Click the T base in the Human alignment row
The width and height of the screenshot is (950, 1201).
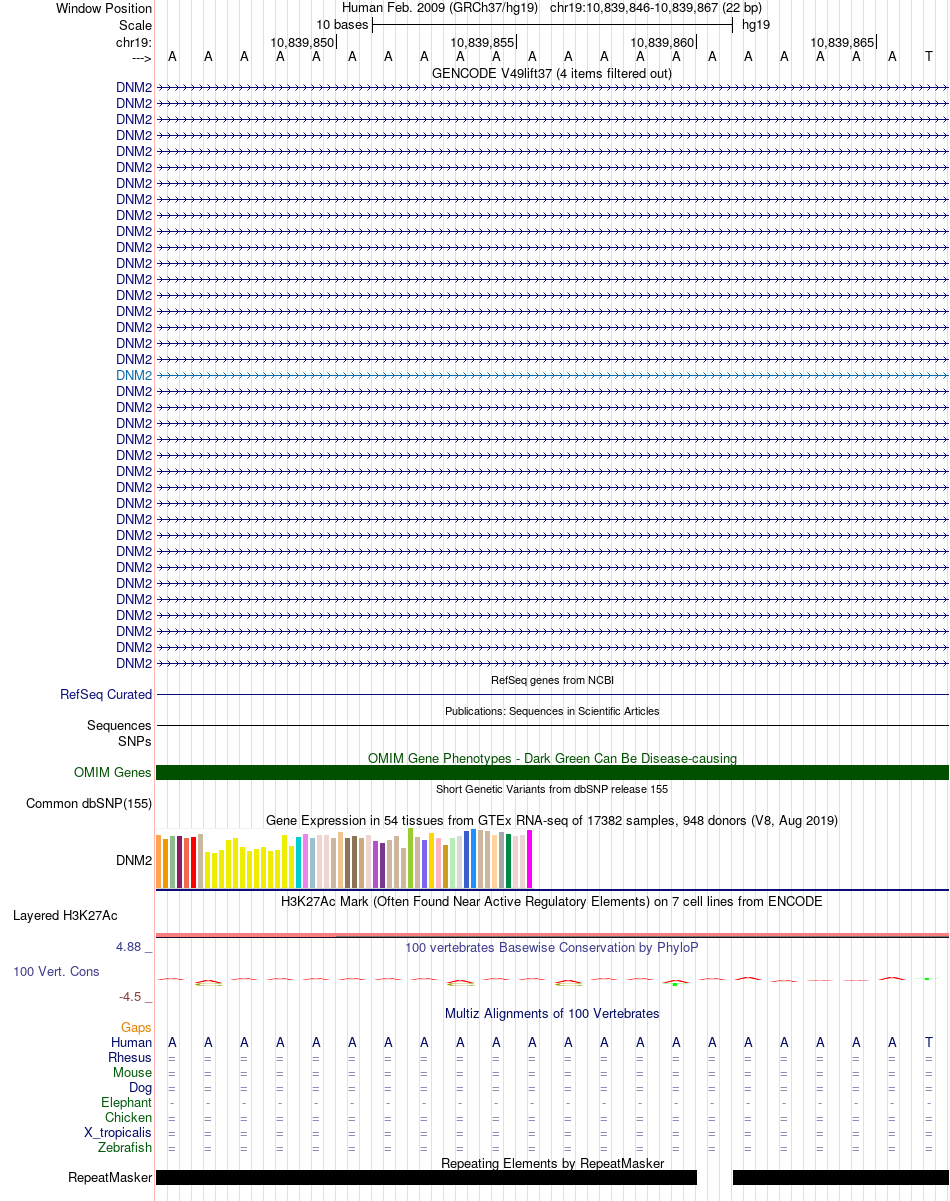coord(929,1042)
